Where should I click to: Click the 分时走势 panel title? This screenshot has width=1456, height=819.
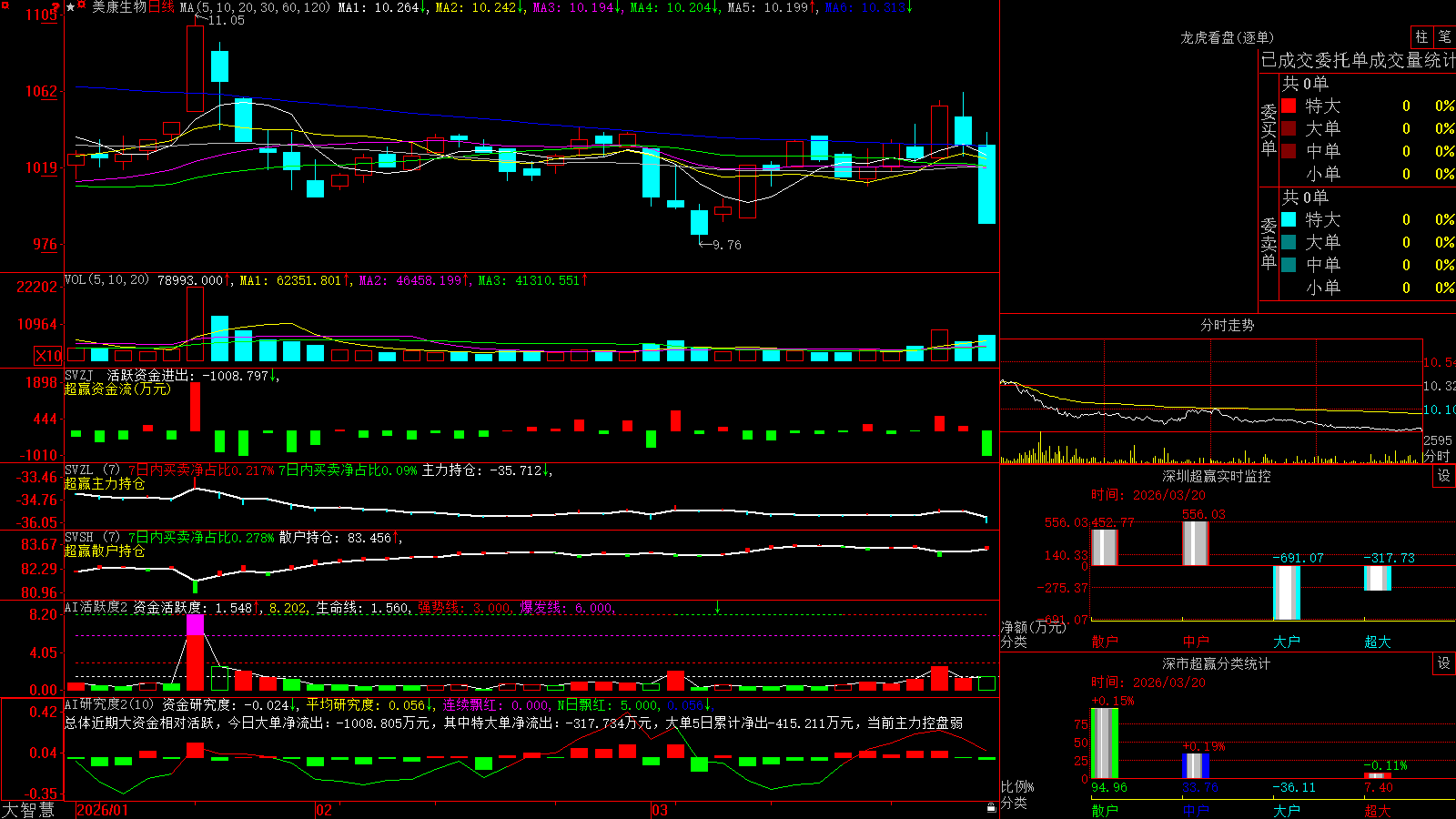(1227, 325)
